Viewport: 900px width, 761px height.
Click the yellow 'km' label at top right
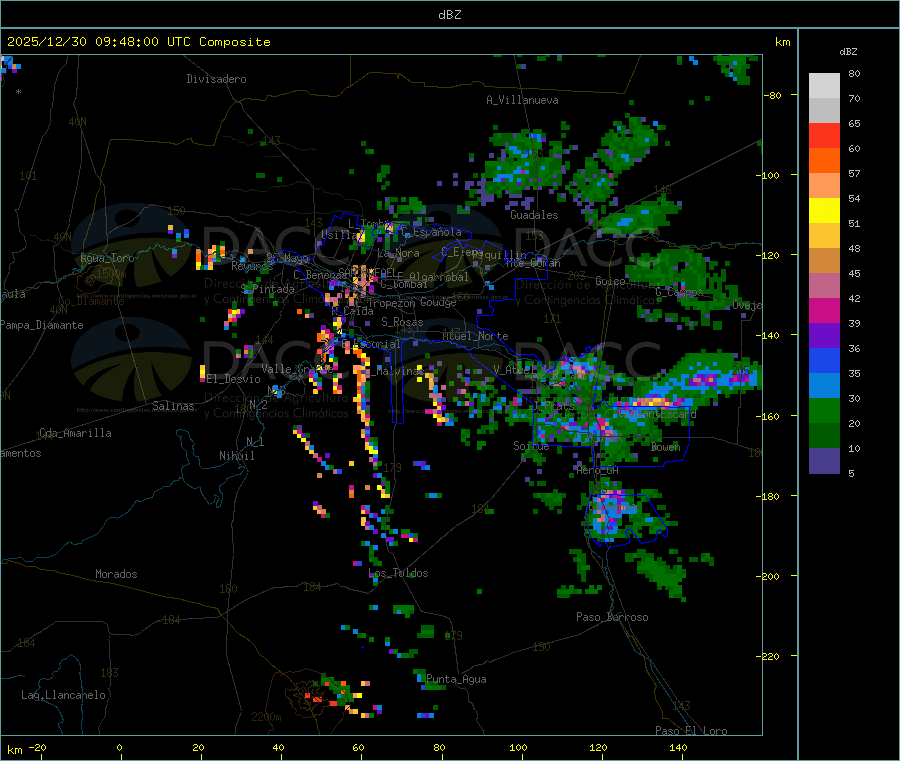coord(782,42)
